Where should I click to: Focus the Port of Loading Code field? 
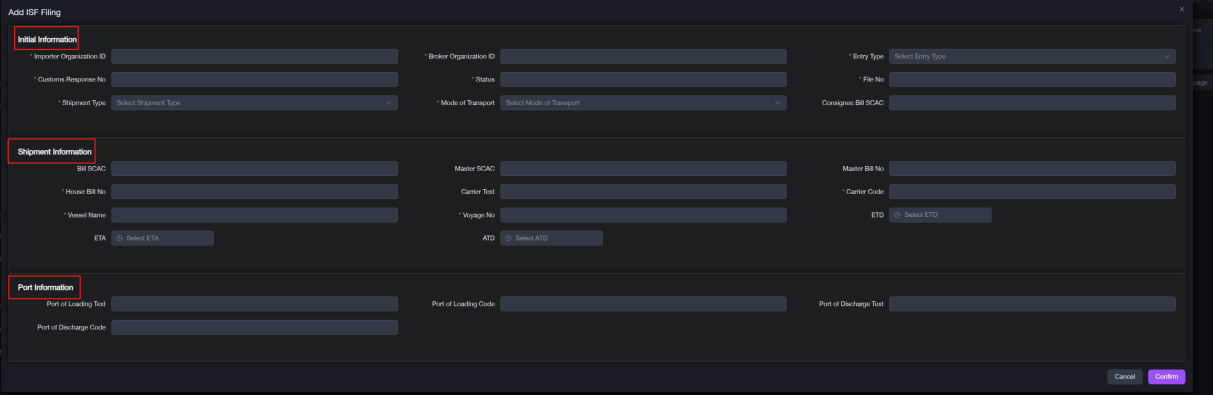pyautogui.click(x=643, y=304)
